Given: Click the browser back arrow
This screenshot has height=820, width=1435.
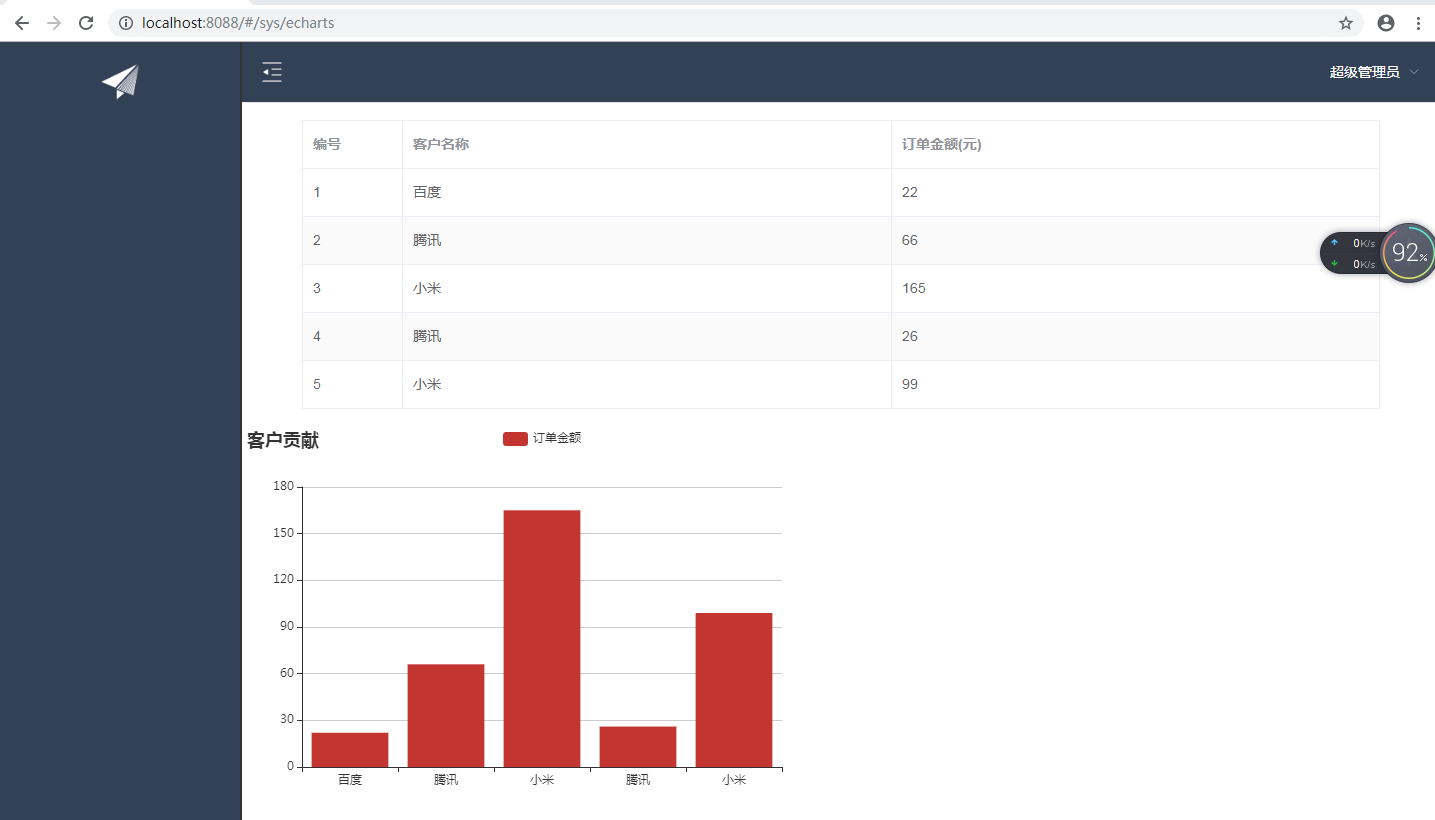Looking at the screenshot, I should [22, 23].
